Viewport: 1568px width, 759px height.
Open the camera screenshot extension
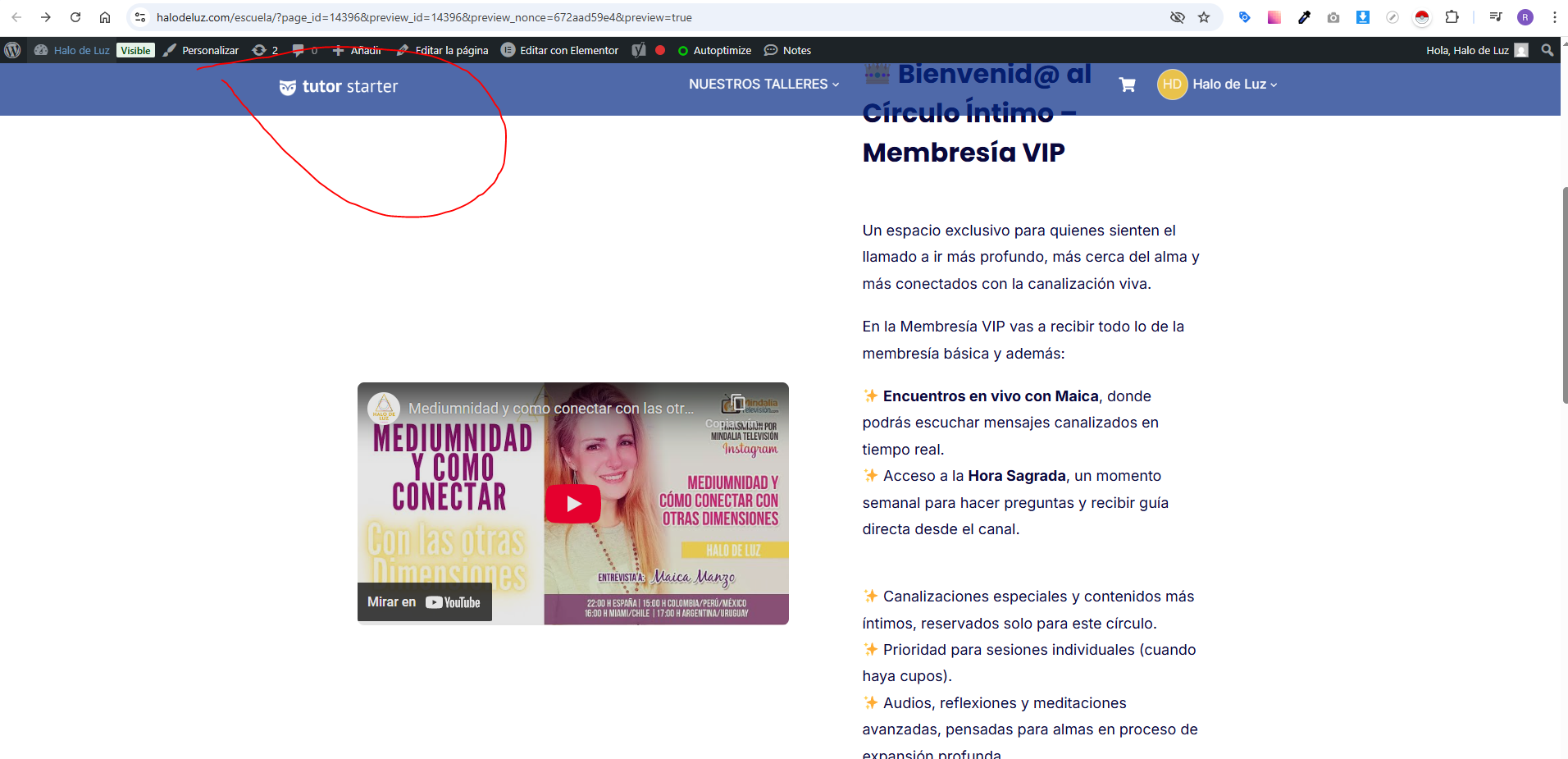coord(1333,17)
